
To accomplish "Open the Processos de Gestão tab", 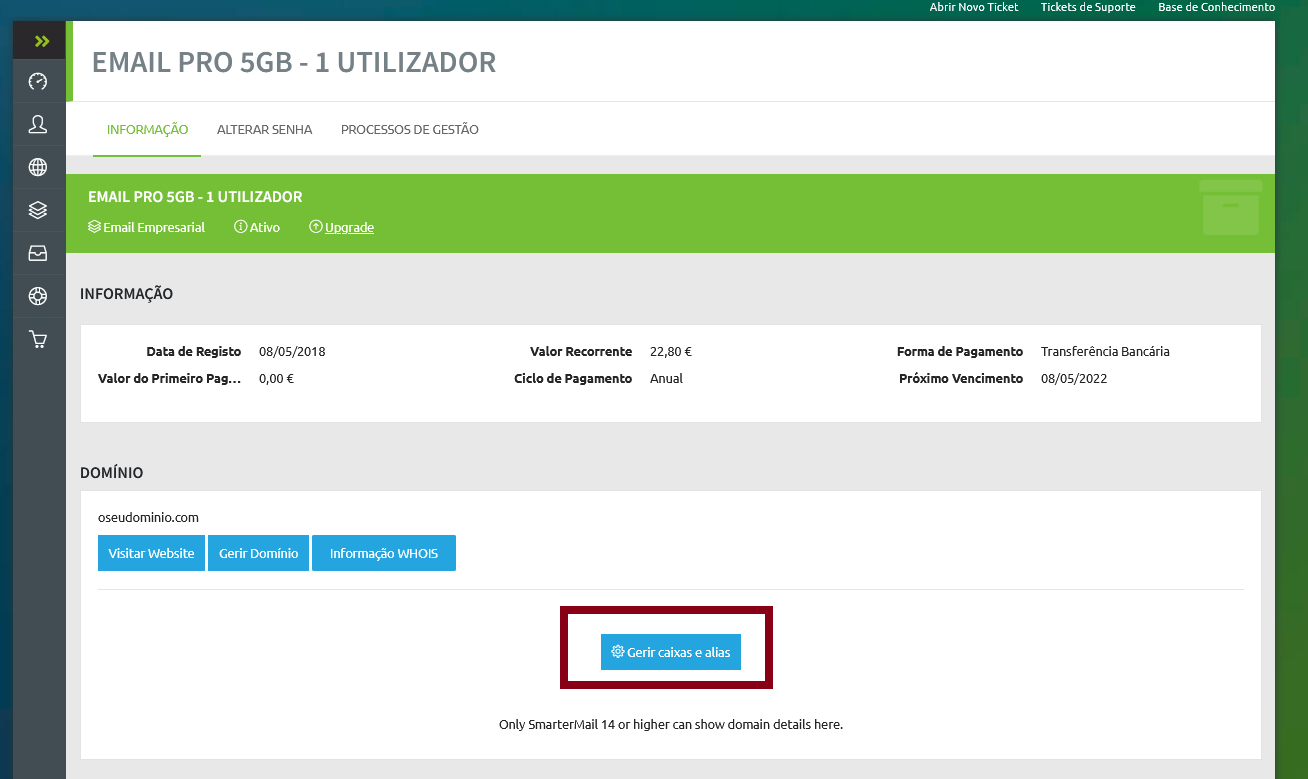I will [x=409, y=129].
